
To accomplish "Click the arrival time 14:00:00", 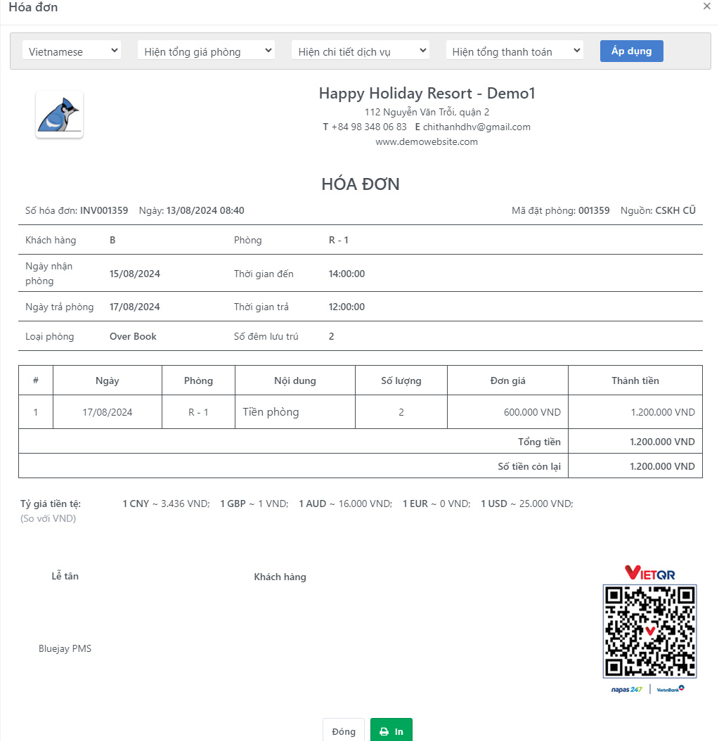I will pyautogui.click(x=347, y=274).
